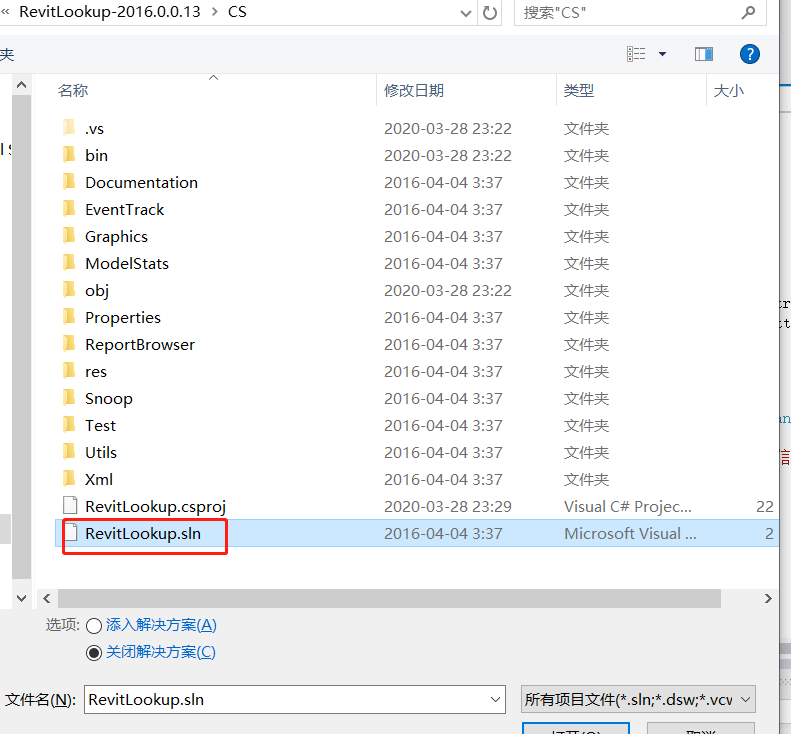Click the Graphics folder name

click(x=116, y=237)
